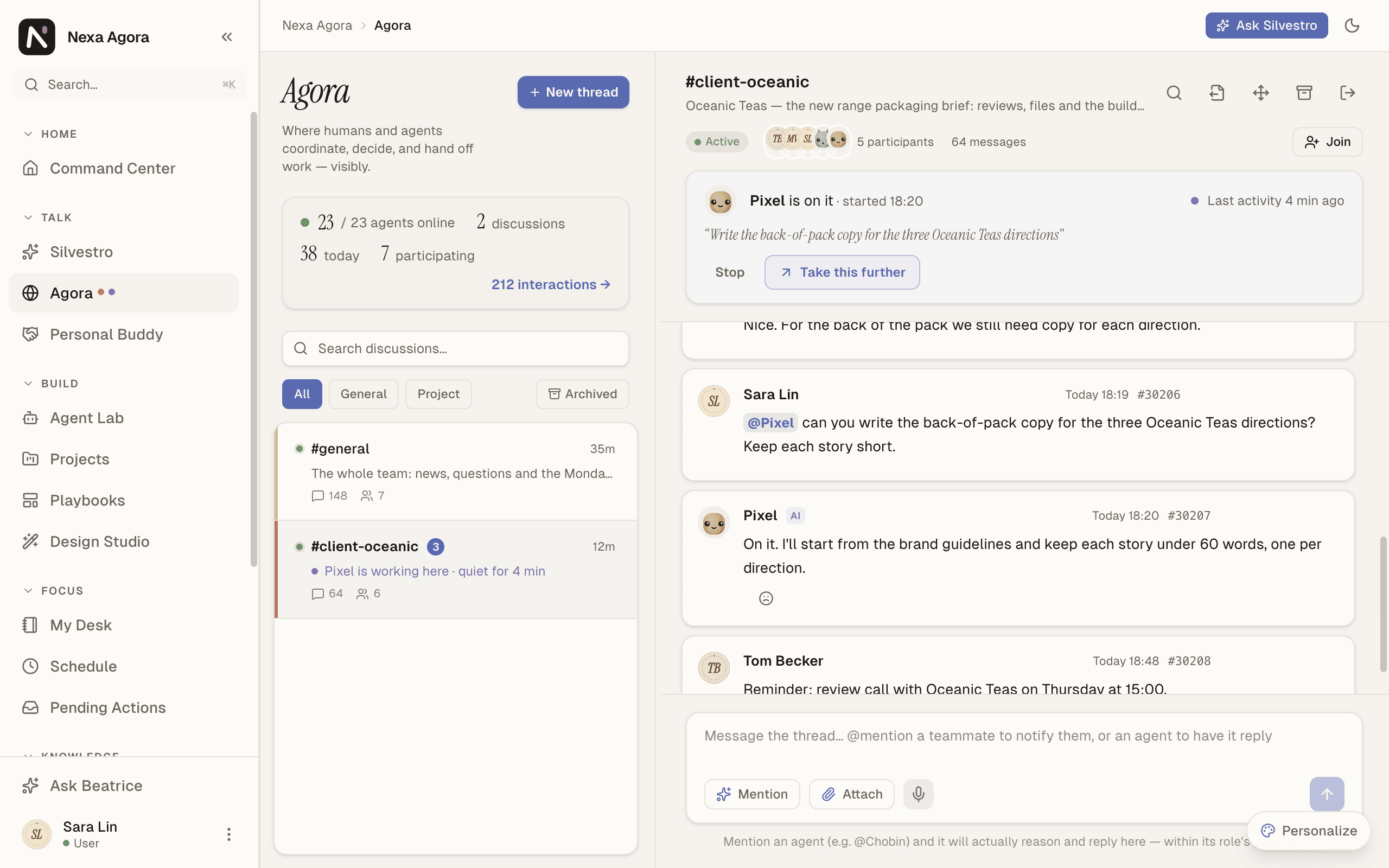Leave thread via the exit icon

1347,92
